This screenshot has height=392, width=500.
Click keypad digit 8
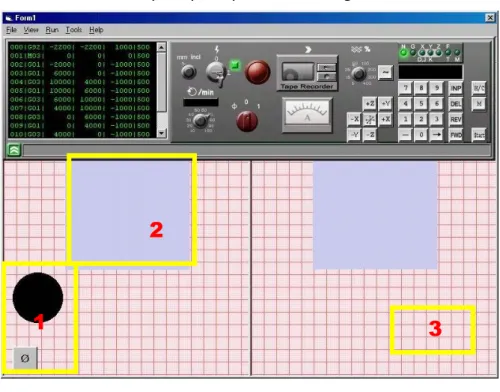pos(421,88)
